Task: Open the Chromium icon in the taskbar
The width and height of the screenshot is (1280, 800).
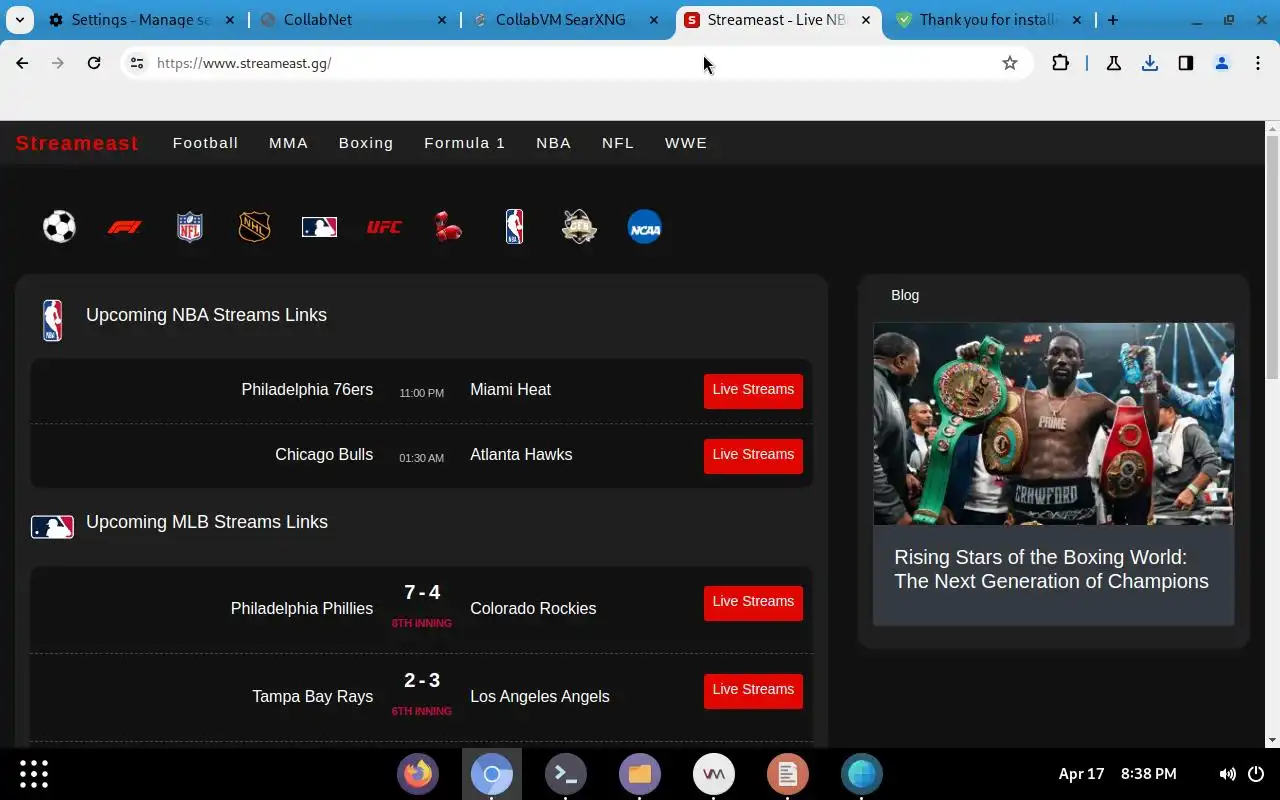Action: [492, 773]
